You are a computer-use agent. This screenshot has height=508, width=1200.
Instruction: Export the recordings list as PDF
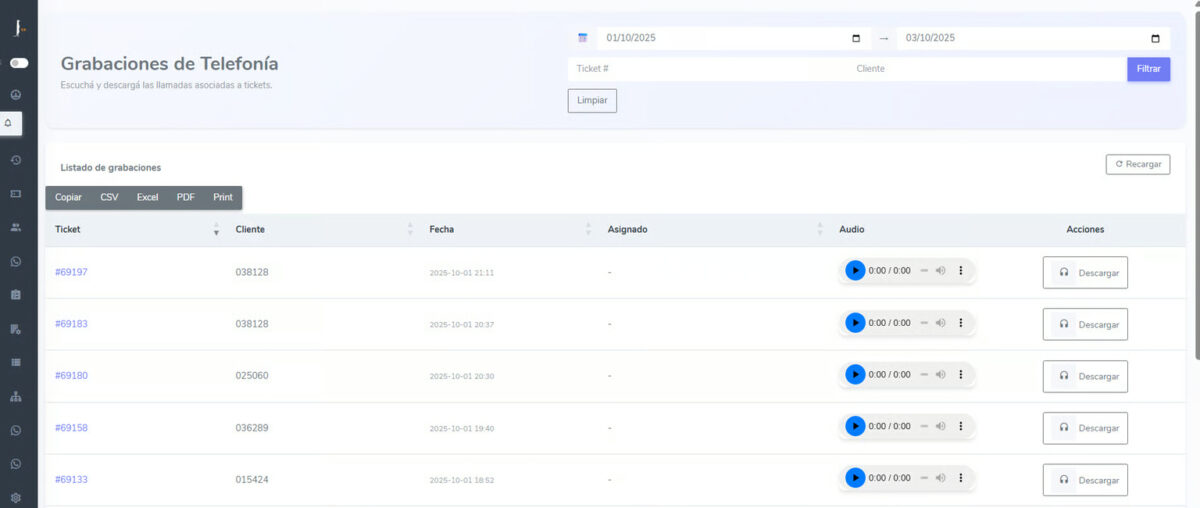tap(186, 198)
